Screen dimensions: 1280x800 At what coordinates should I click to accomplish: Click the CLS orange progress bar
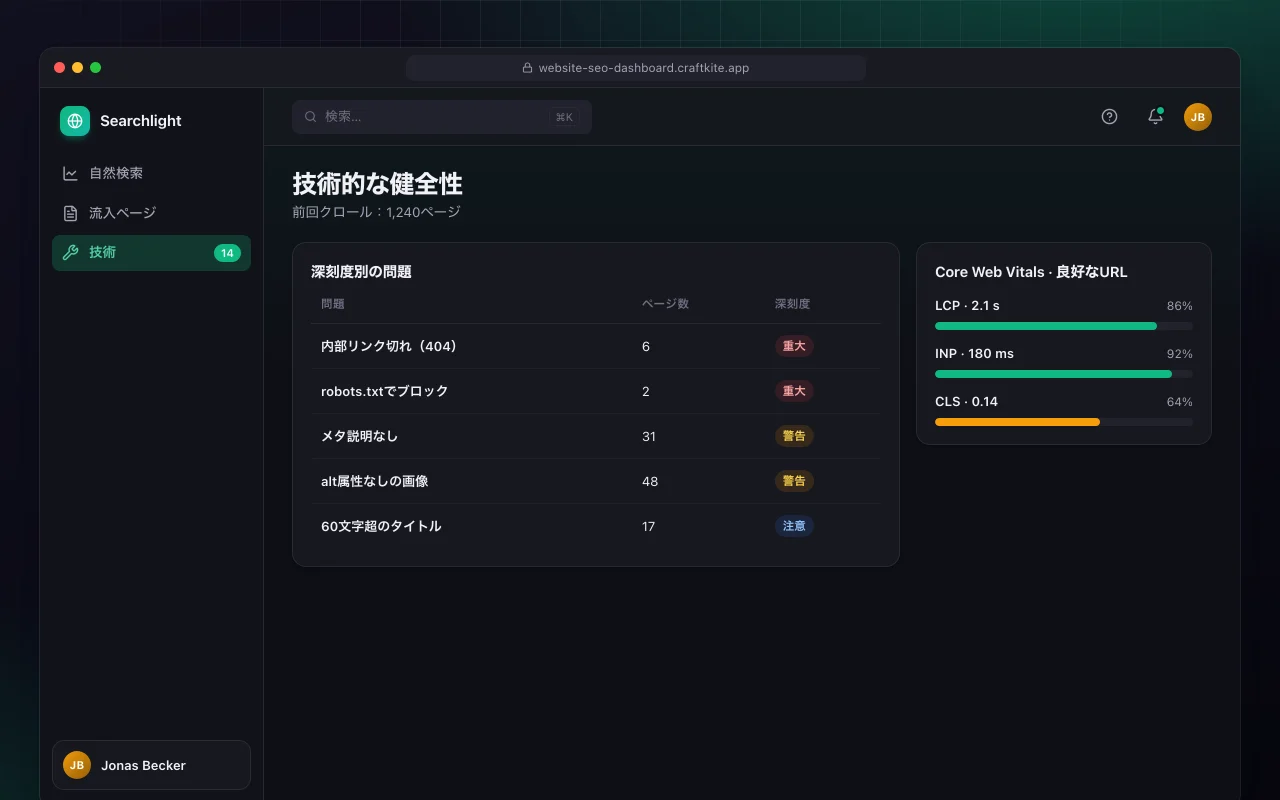point(1017,422)
